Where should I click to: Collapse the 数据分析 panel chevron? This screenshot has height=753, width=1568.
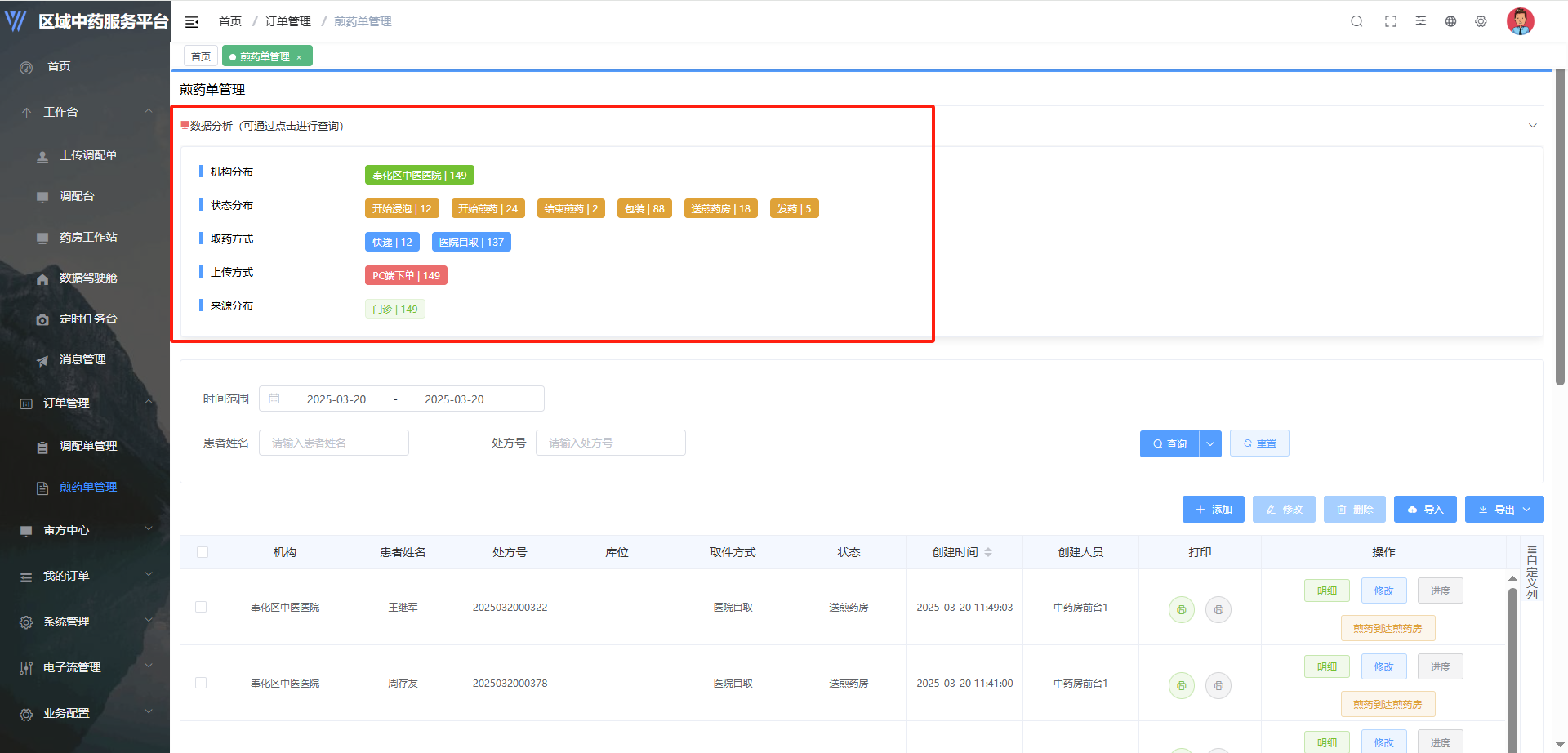1532,126
